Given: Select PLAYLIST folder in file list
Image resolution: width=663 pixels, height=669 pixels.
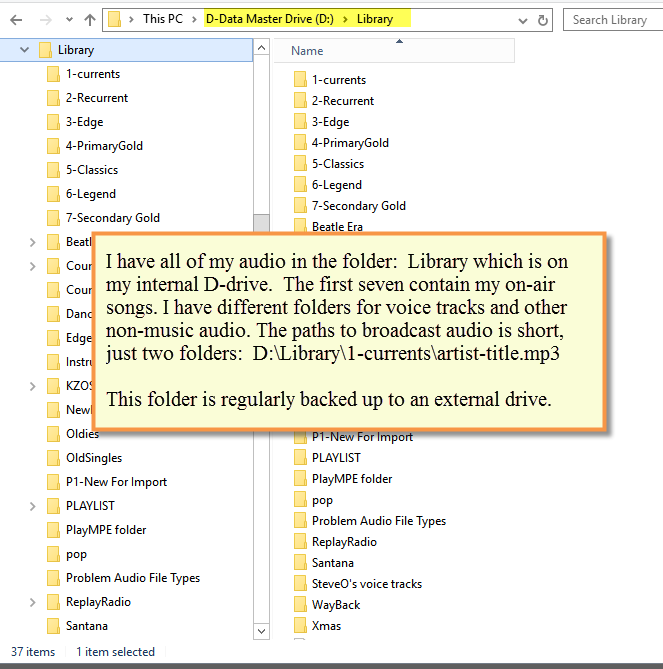Looking at the screenshot, I should pyautogui.click(x=336, y=458).
